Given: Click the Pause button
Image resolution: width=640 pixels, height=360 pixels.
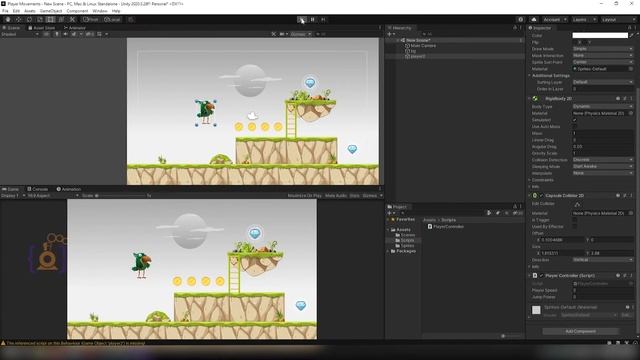Looking at the screenshot, I should [313, 20].
